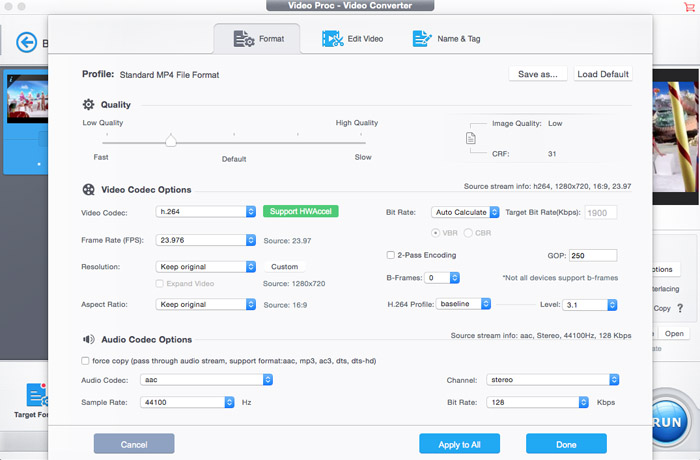Screen dimensions: 700x460
Task: Click the Quality gear icon
Action: pos(88,105)
